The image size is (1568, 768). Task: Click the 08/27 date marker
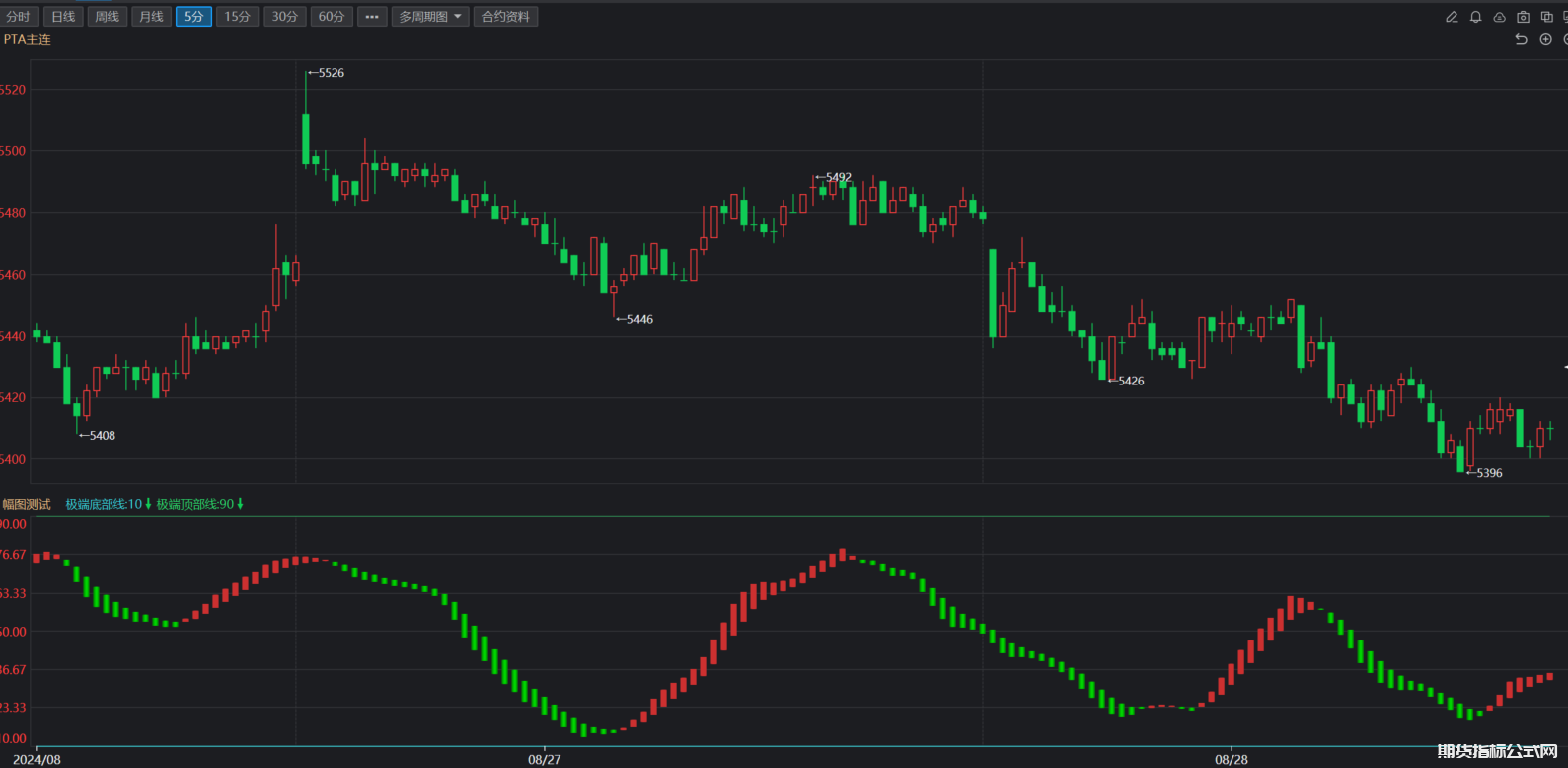544,759
